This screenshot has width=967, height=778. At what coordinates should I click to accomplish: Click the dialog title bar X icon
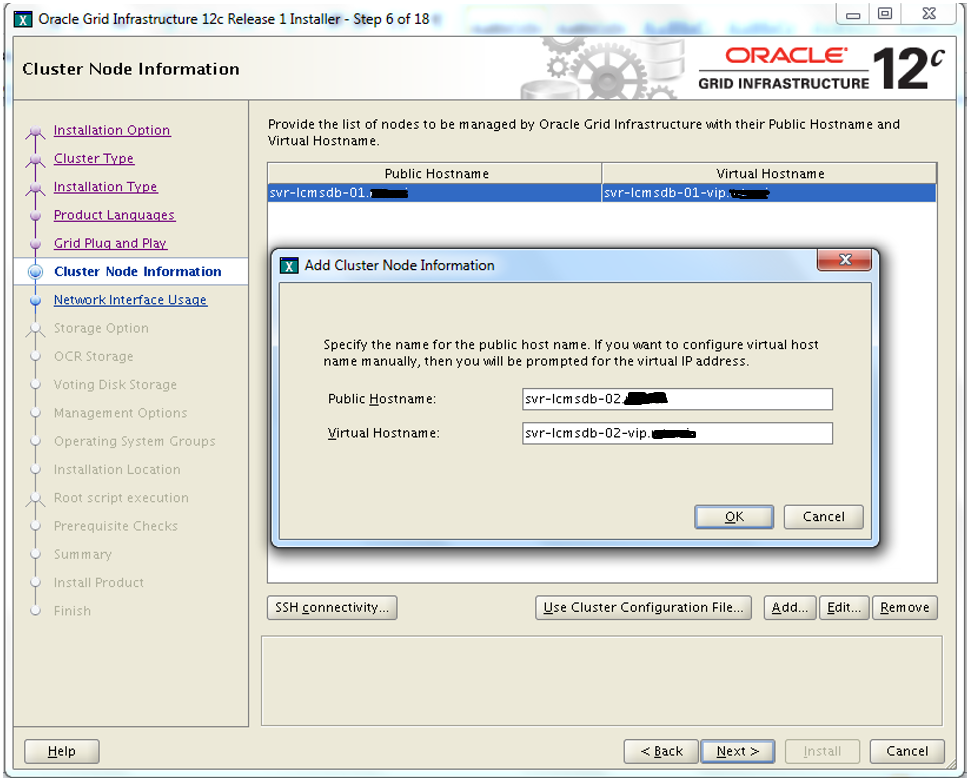pos(288,266)
